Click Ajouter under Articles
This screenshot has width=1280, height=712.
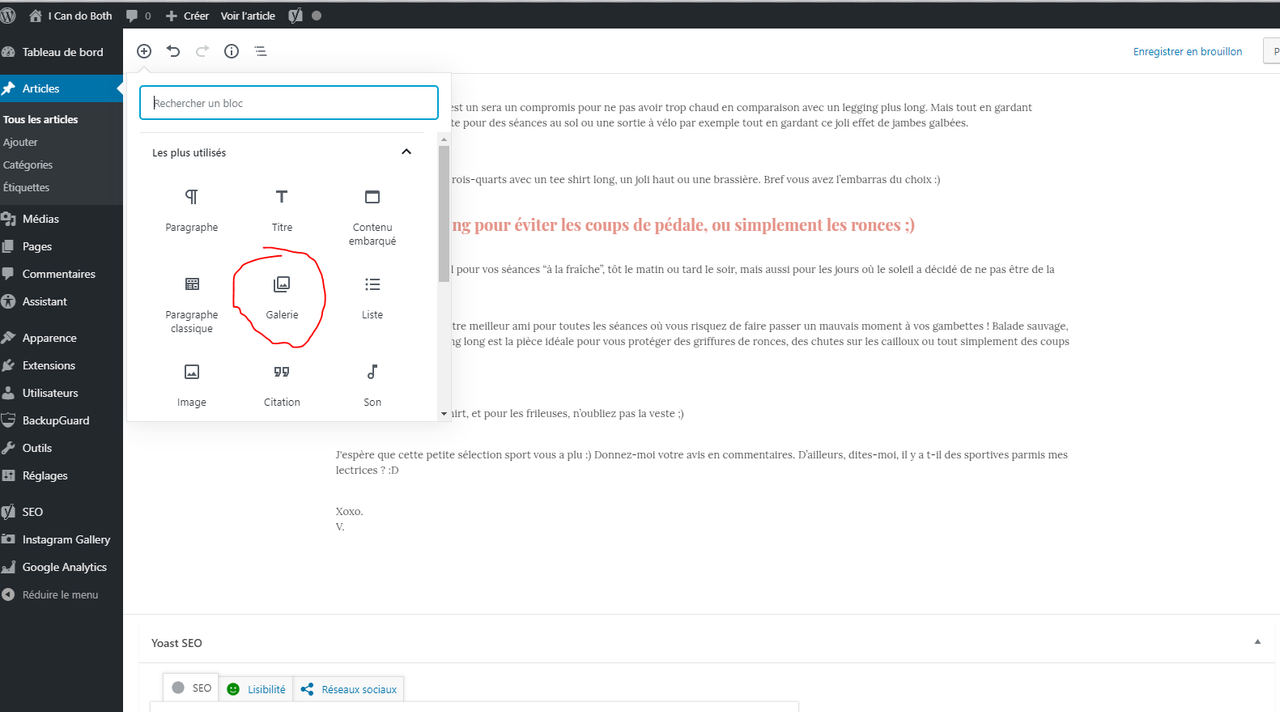click(20, 142)
